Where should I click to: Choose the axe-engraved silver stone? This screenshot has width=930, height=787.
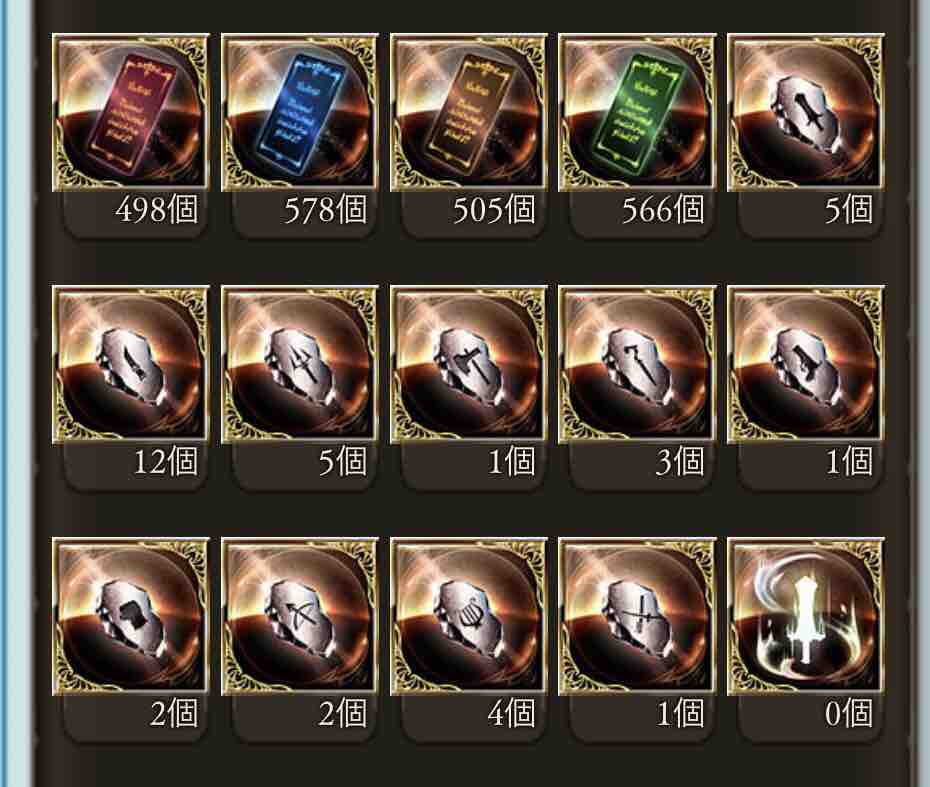469,365
